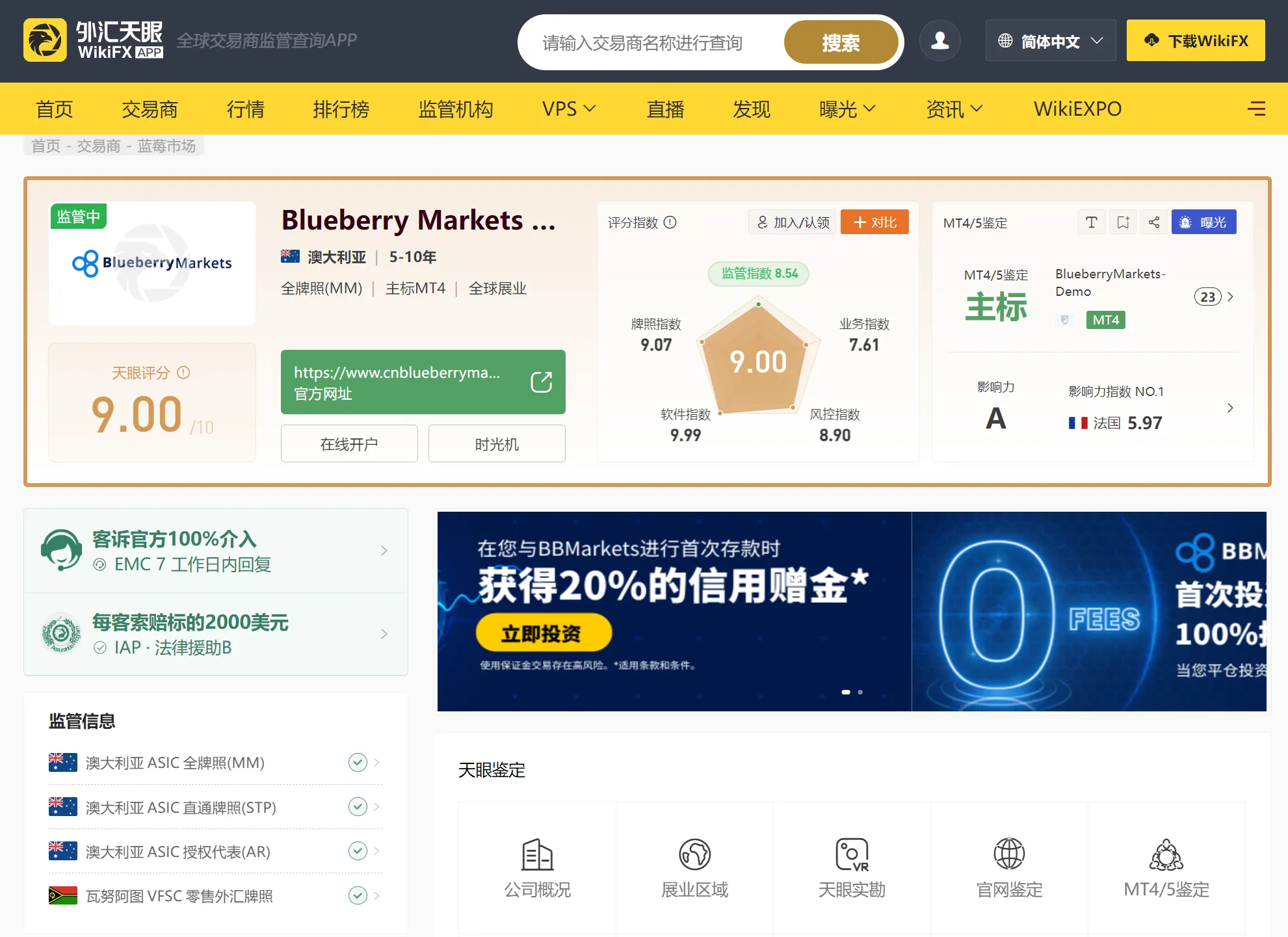
Task: Click the 0 FEES banner image
Action: [1090, 611]
